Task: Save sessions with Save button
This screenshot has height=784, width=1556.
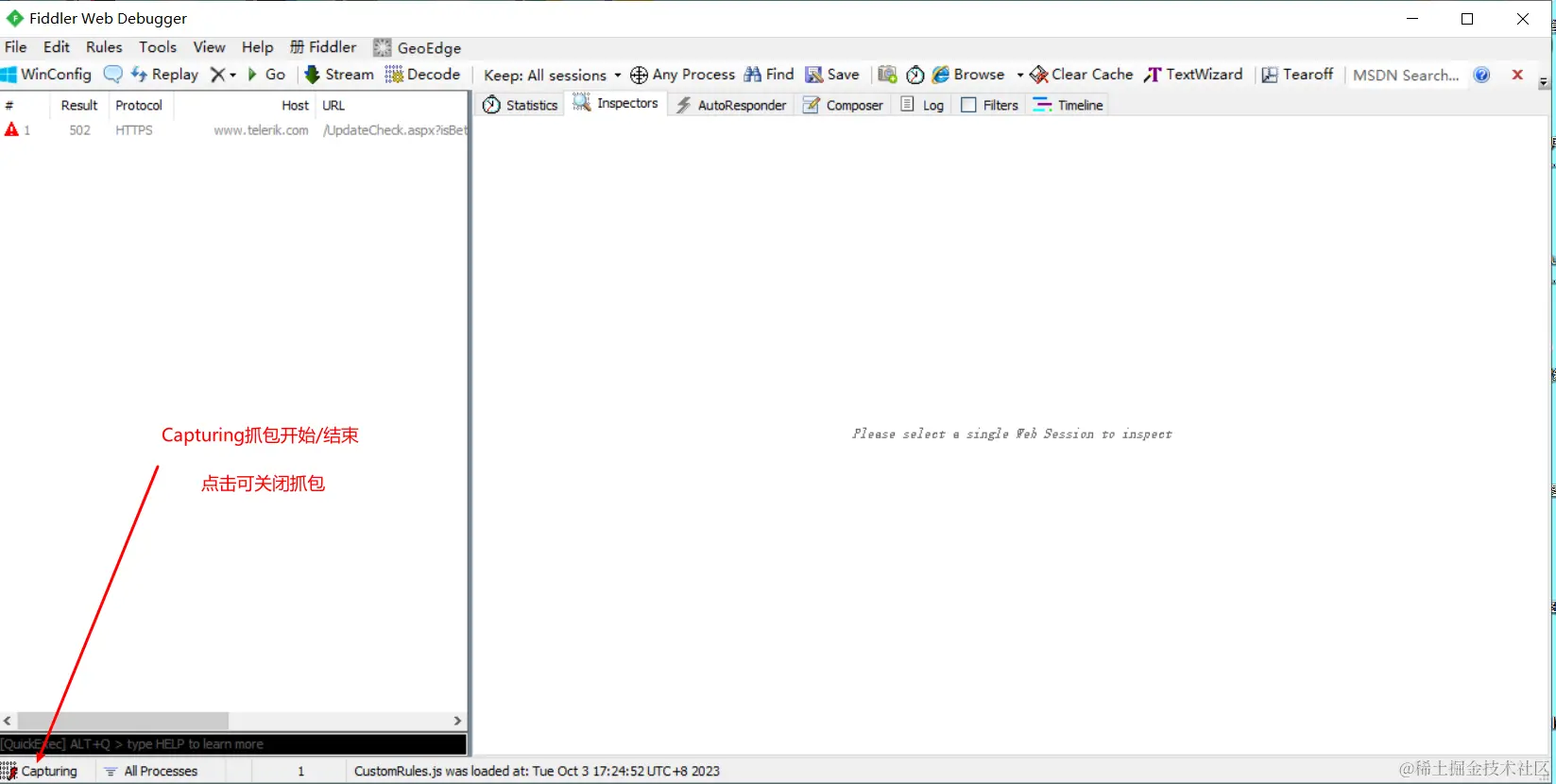Action: point(832,74)
